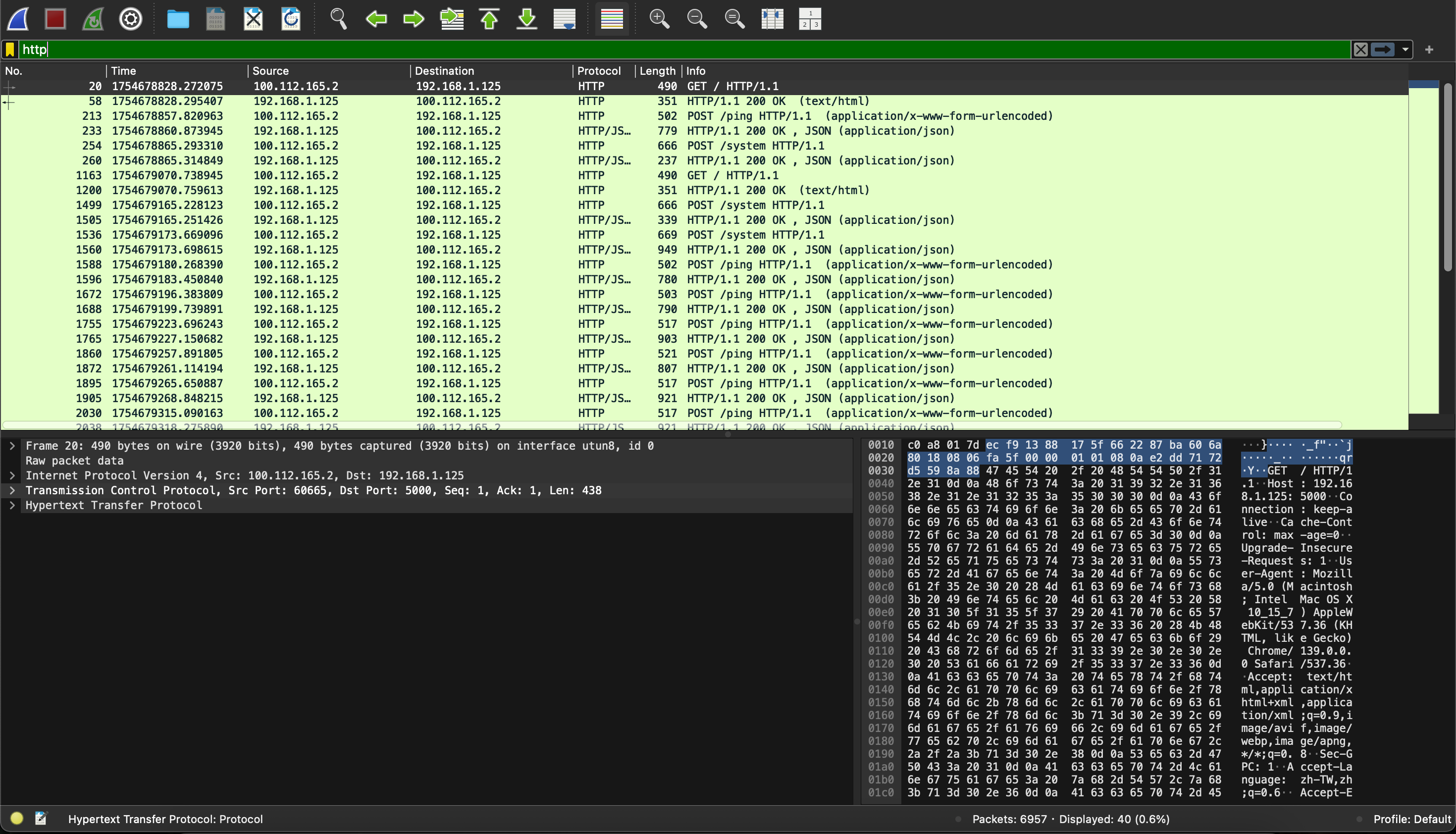Sort by the Protocol column header

pos(599,71)
